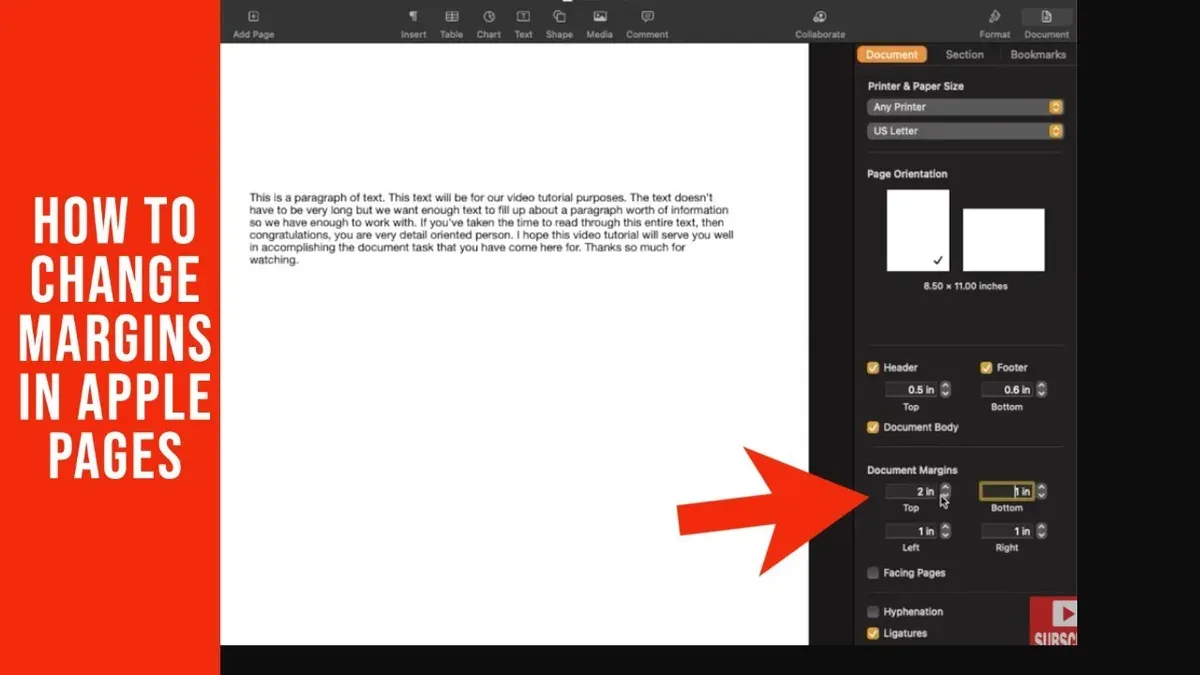The image size is (1200, 675).
Task: Click the Right document margin field
Action: coord(1008,531)
